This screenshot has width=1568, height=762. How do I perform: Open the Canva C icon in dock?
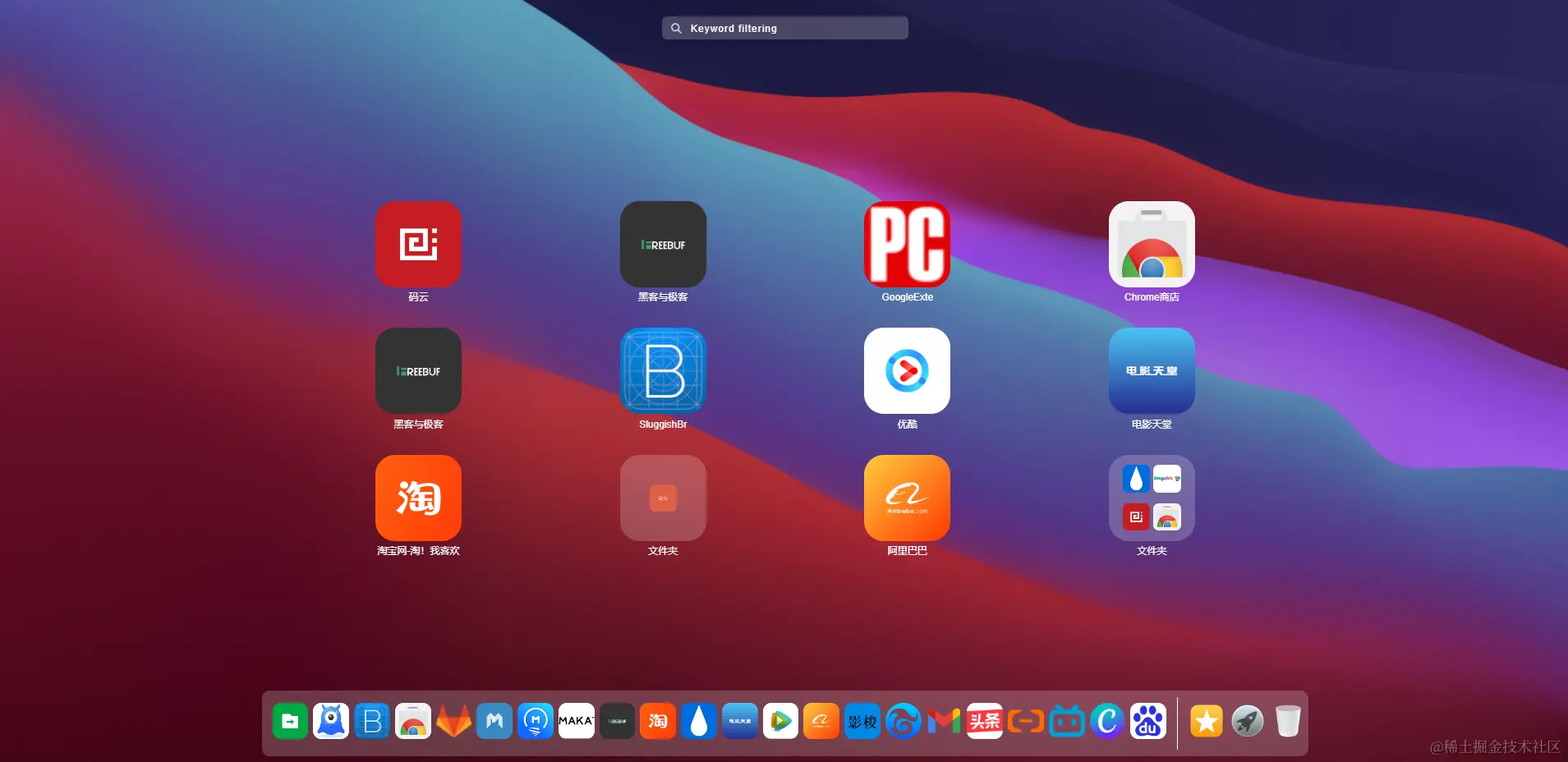click(x=1107, y=721)
